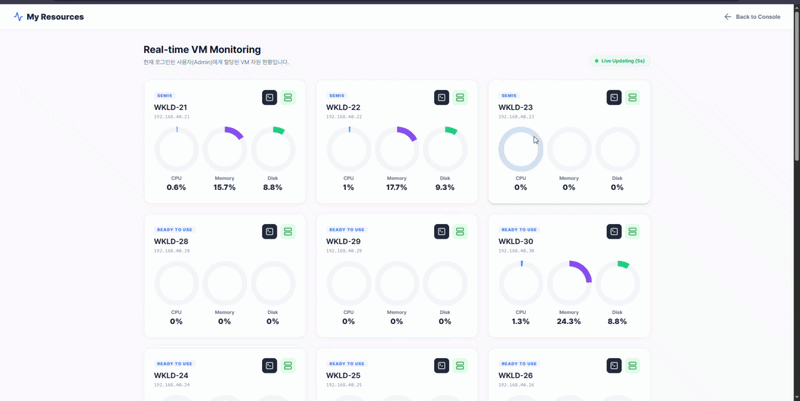Open the terminal icon on WKLD-21
This screenshot has width=800, height=401.
[x=269, y=97]
